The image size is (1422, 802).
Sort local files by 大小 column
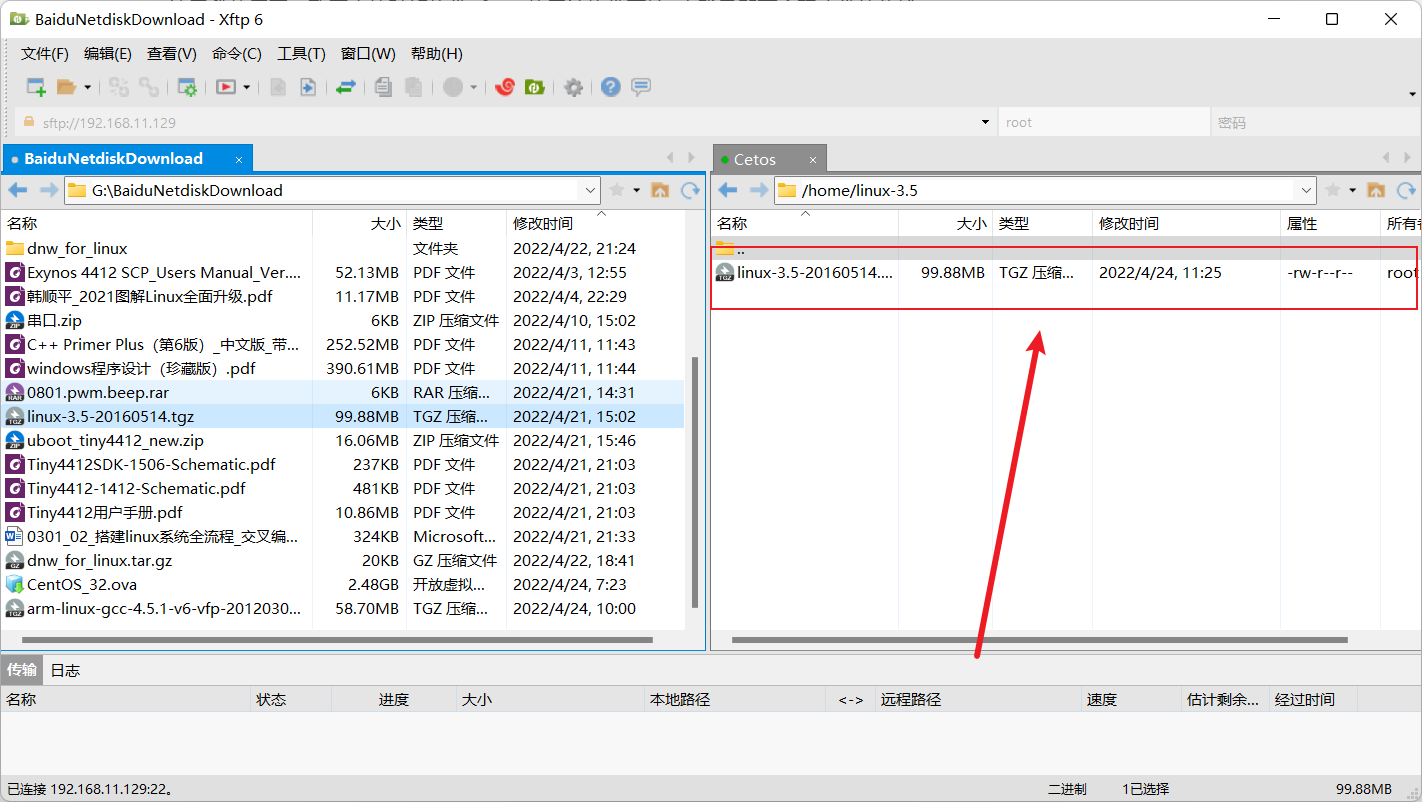pyautogui.click(x=360, y=224)
